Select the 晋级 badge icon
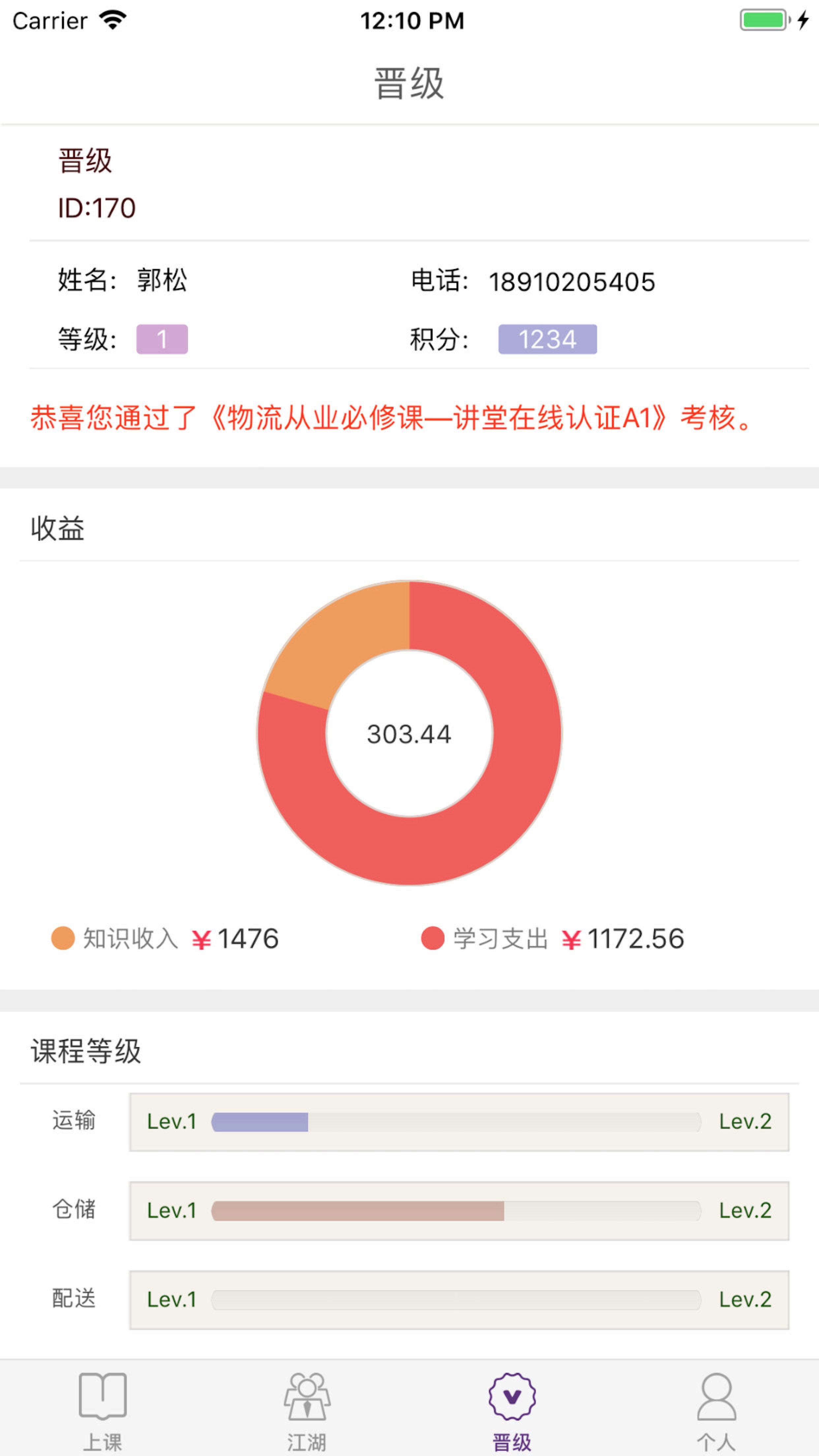The image size is (819, 1456). coord(512,1396)
